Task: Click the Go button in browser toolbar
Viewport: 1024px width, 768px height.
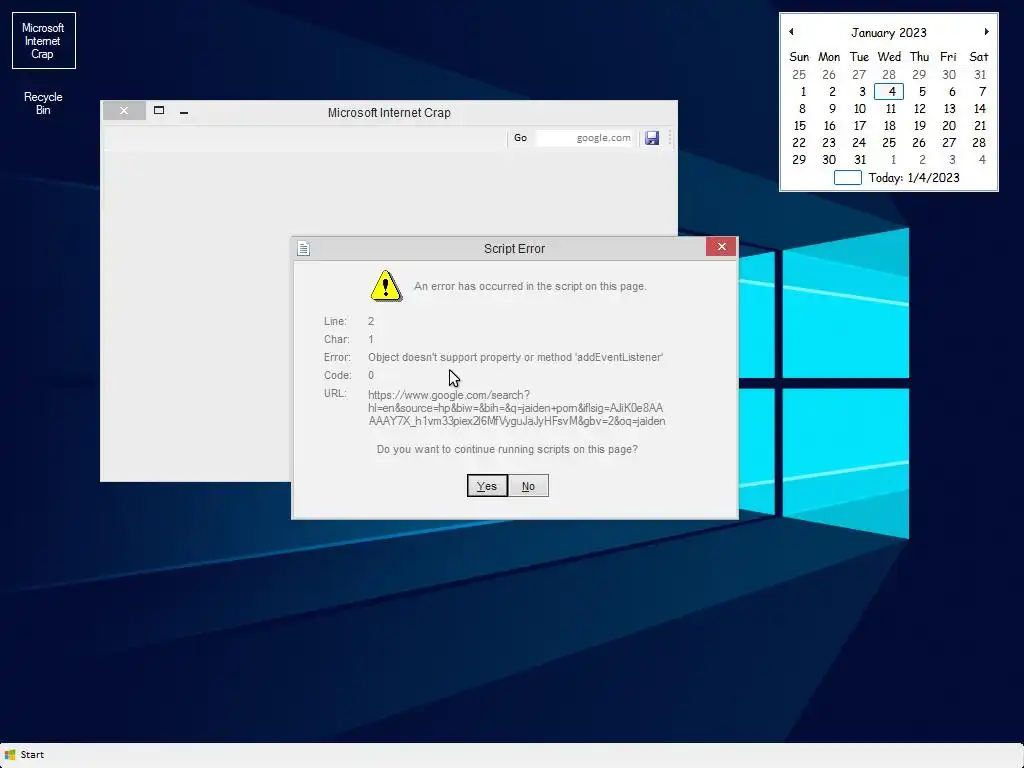Action: [520, 138]
